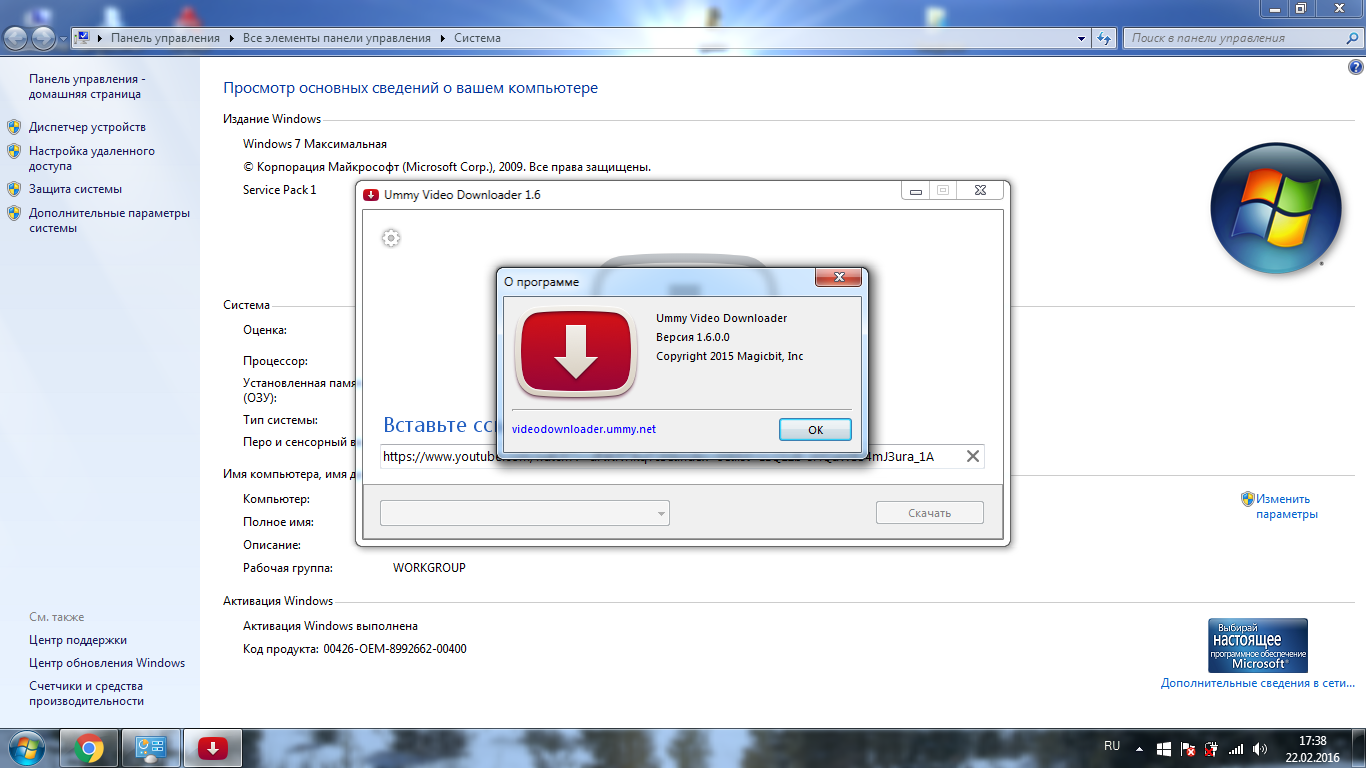
Task: Go forward in Control Panel window
Action: point(44,38)
